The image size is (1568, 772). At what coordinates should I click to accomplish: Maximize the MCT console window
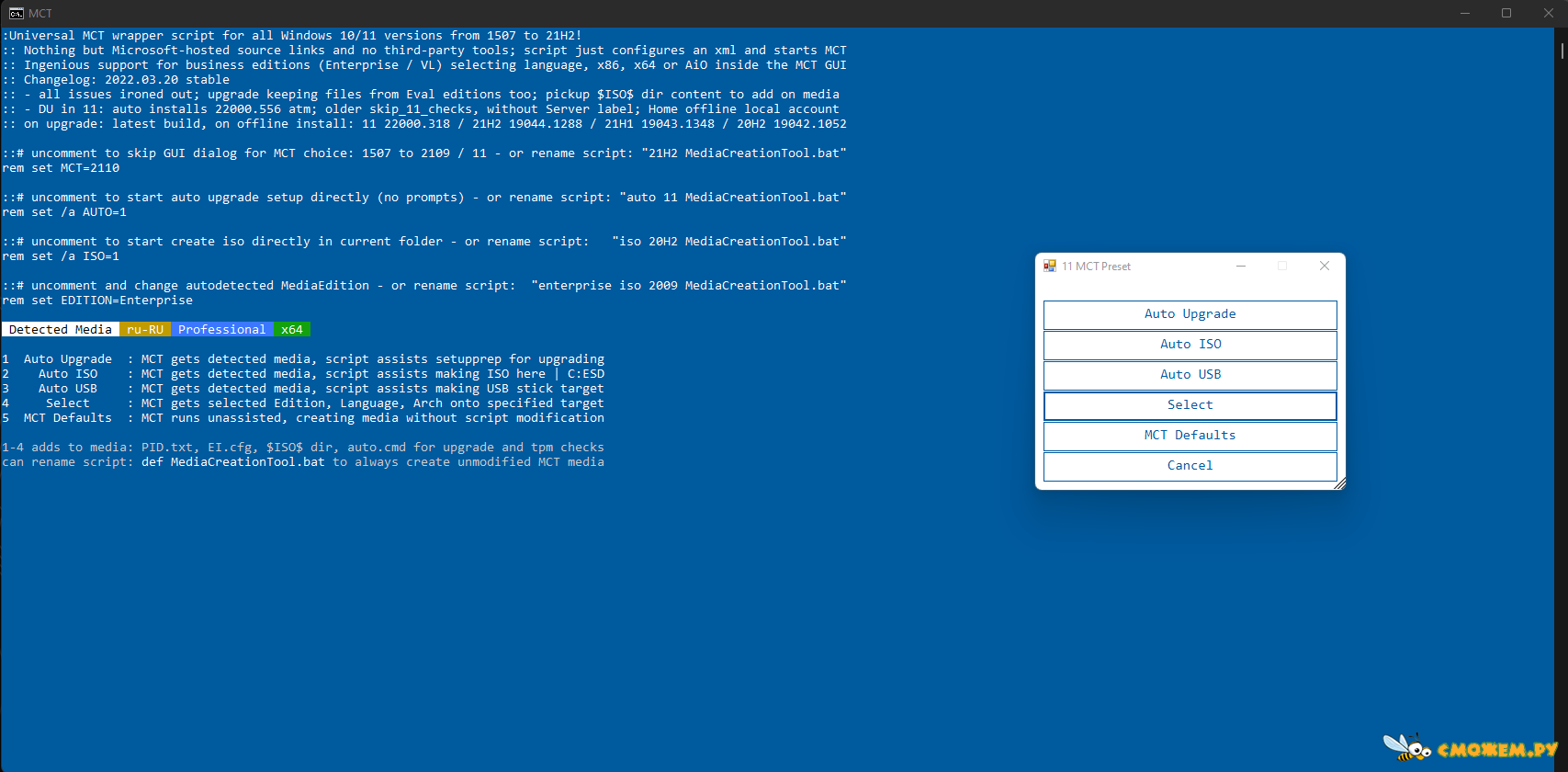[1506, 13]
